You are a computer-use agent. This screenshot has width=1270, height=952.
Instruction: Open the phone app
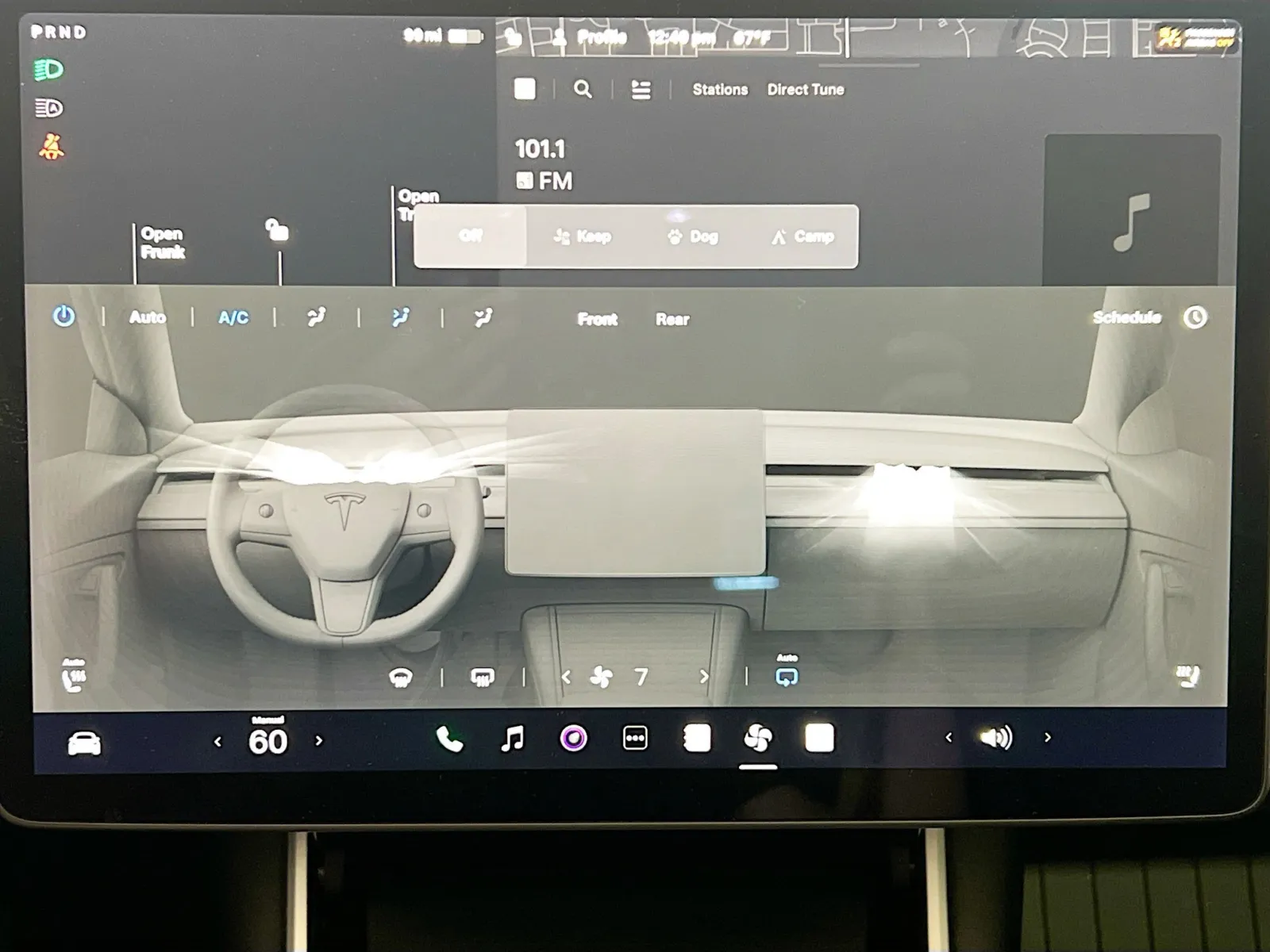click(x=449, y=739)
